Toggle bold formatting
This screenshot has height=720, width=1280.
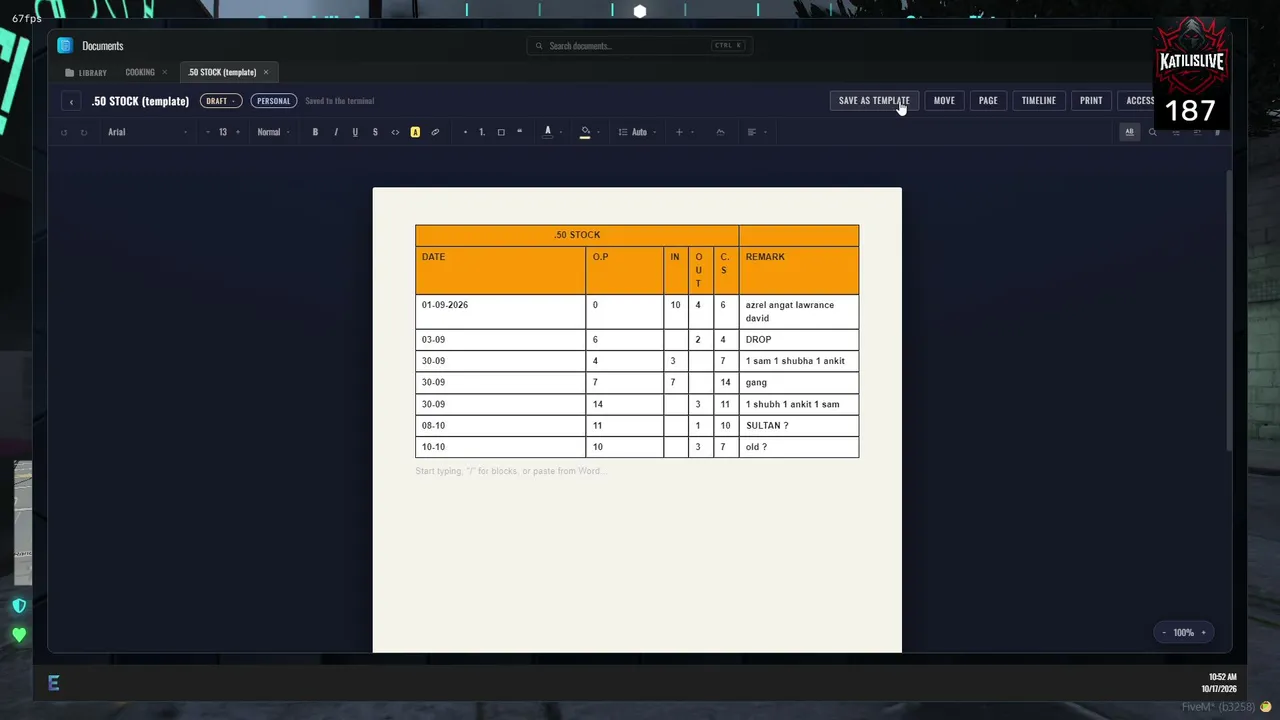(x=315, y=132)
